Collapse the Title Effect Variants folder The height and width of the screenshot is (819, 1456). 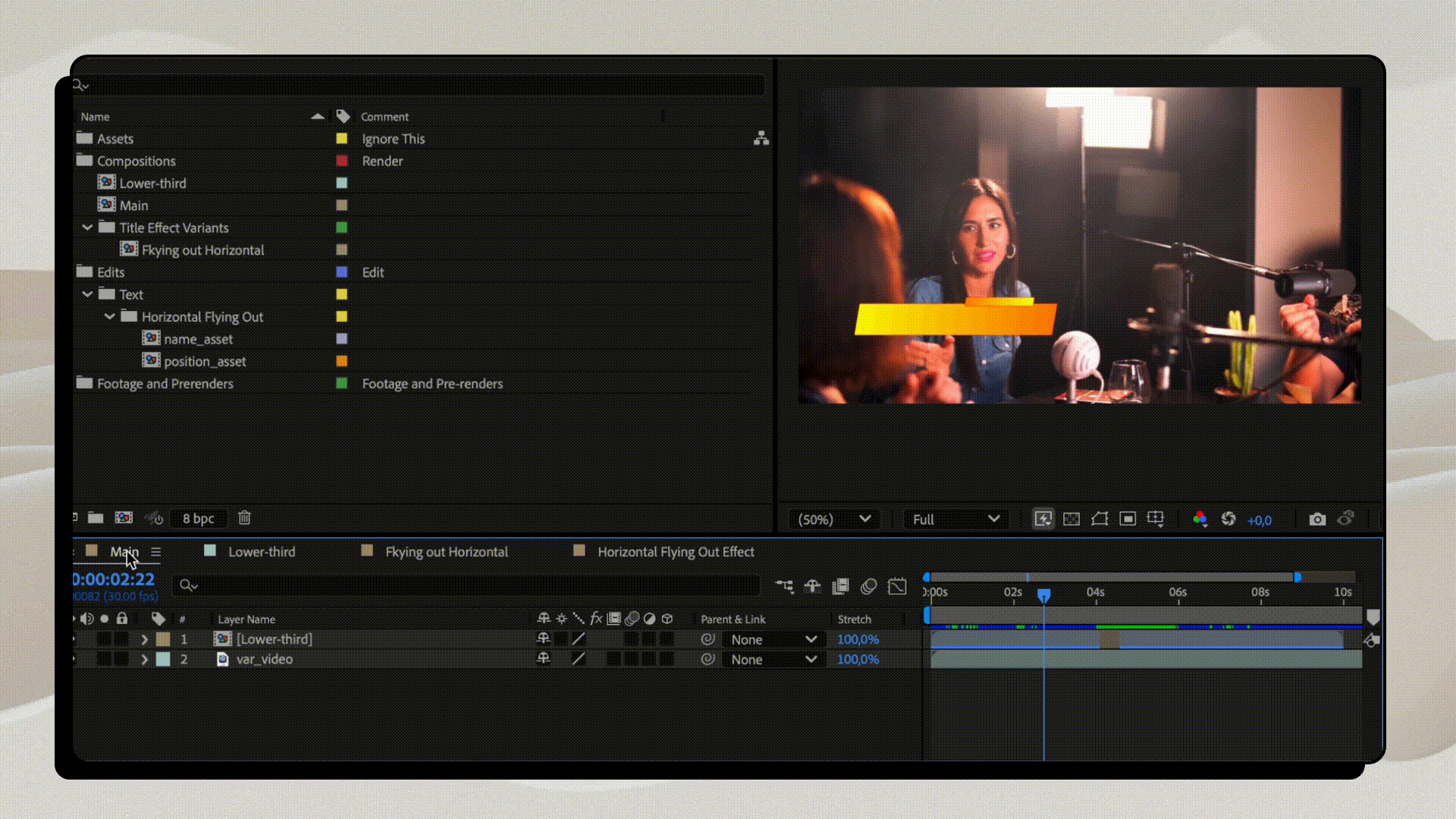(x=87, y=227)
